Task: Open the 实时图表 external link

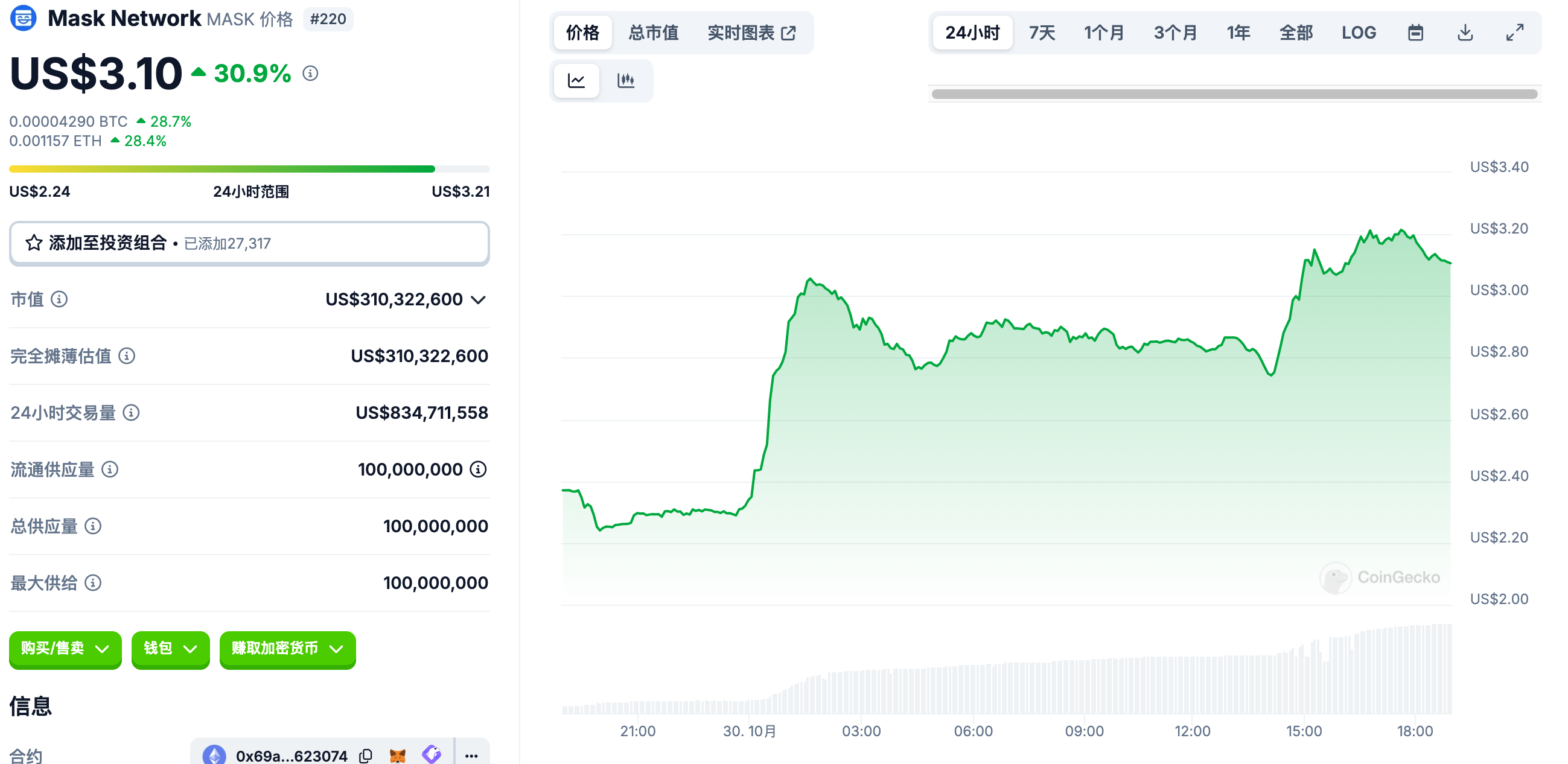Action: (751, 33)
